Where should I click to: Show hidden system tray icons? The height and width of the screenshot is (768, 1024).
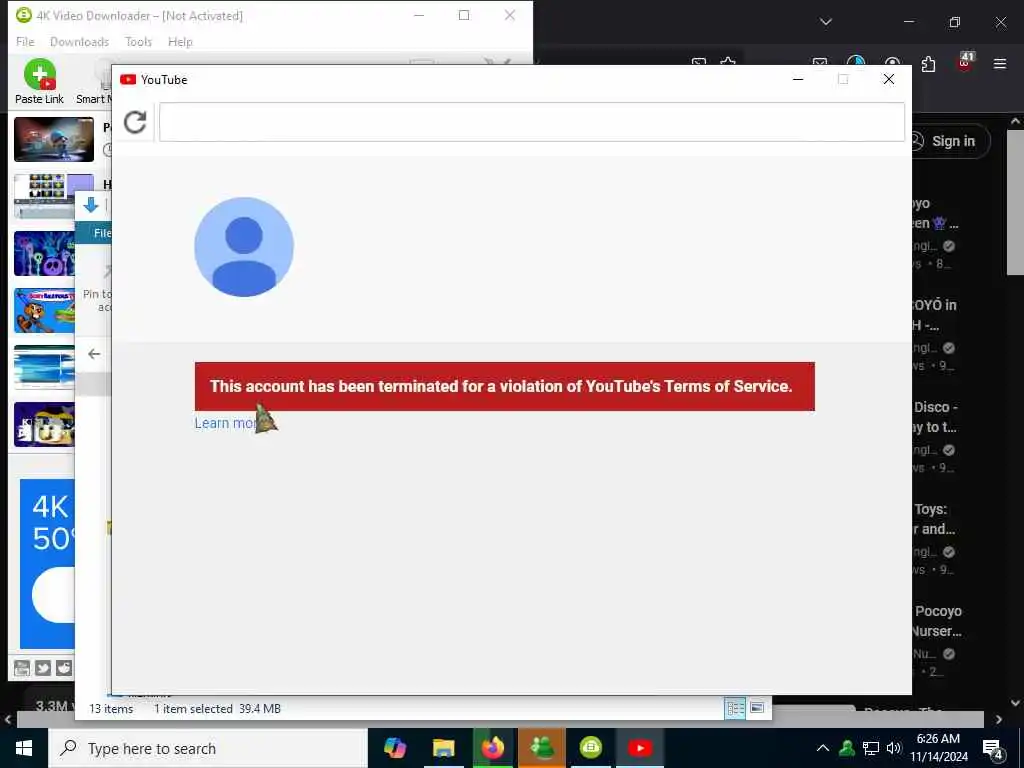click(x=823, y=748)
